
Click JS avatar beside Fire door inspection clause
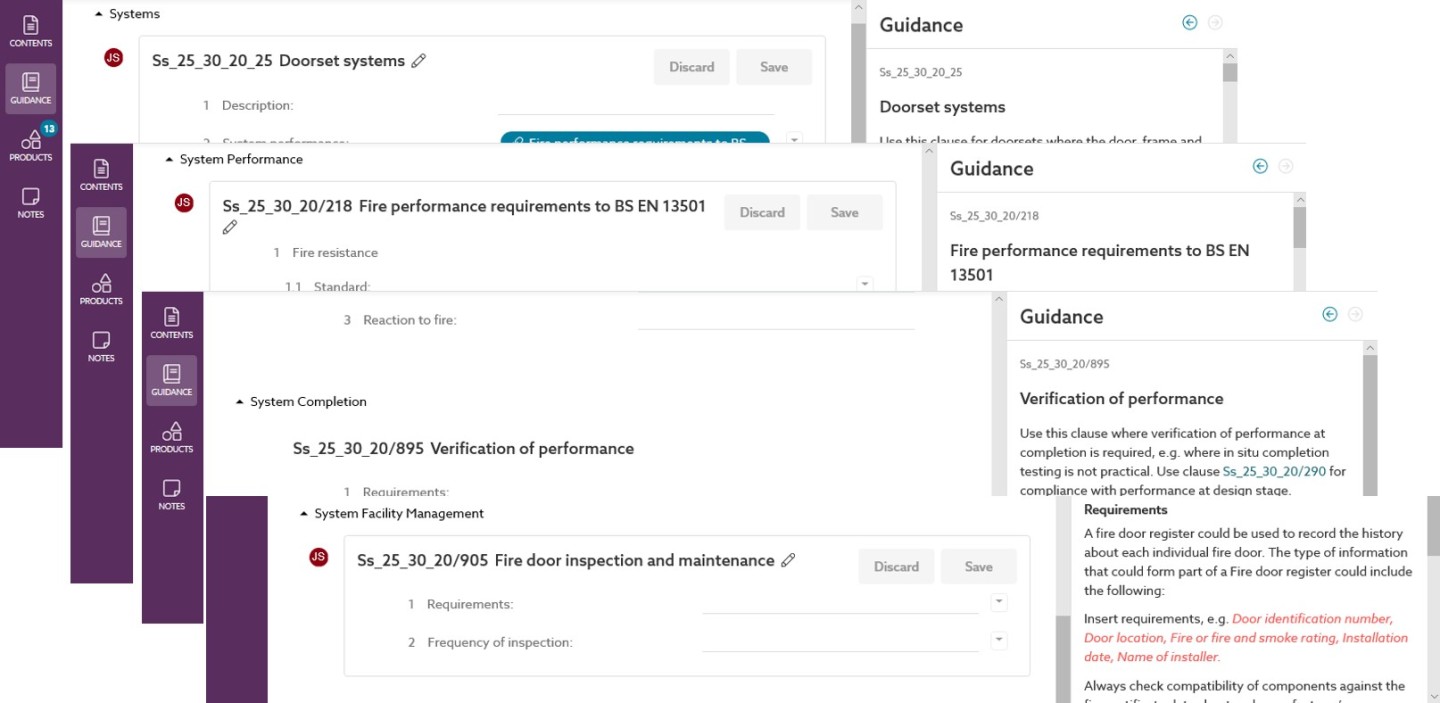pyautogui.click(x=319, y=557)
